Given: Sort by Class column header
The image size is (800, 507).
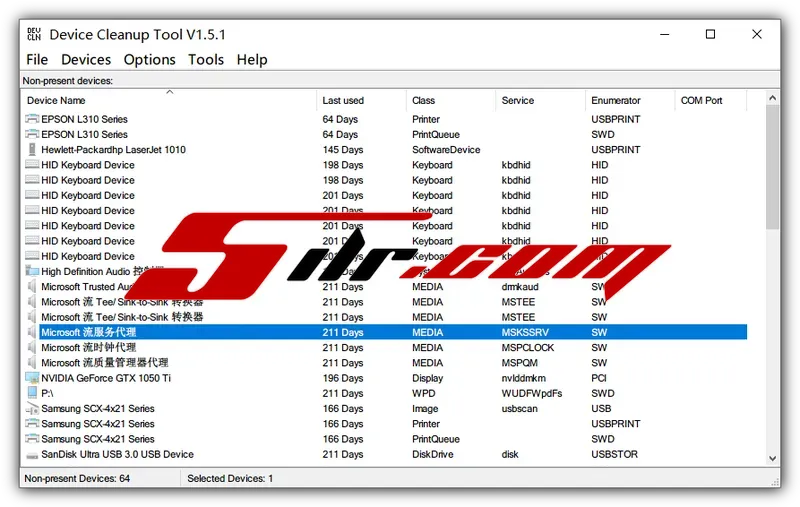Looking at the screenshot, I should [x=451, y=100].
